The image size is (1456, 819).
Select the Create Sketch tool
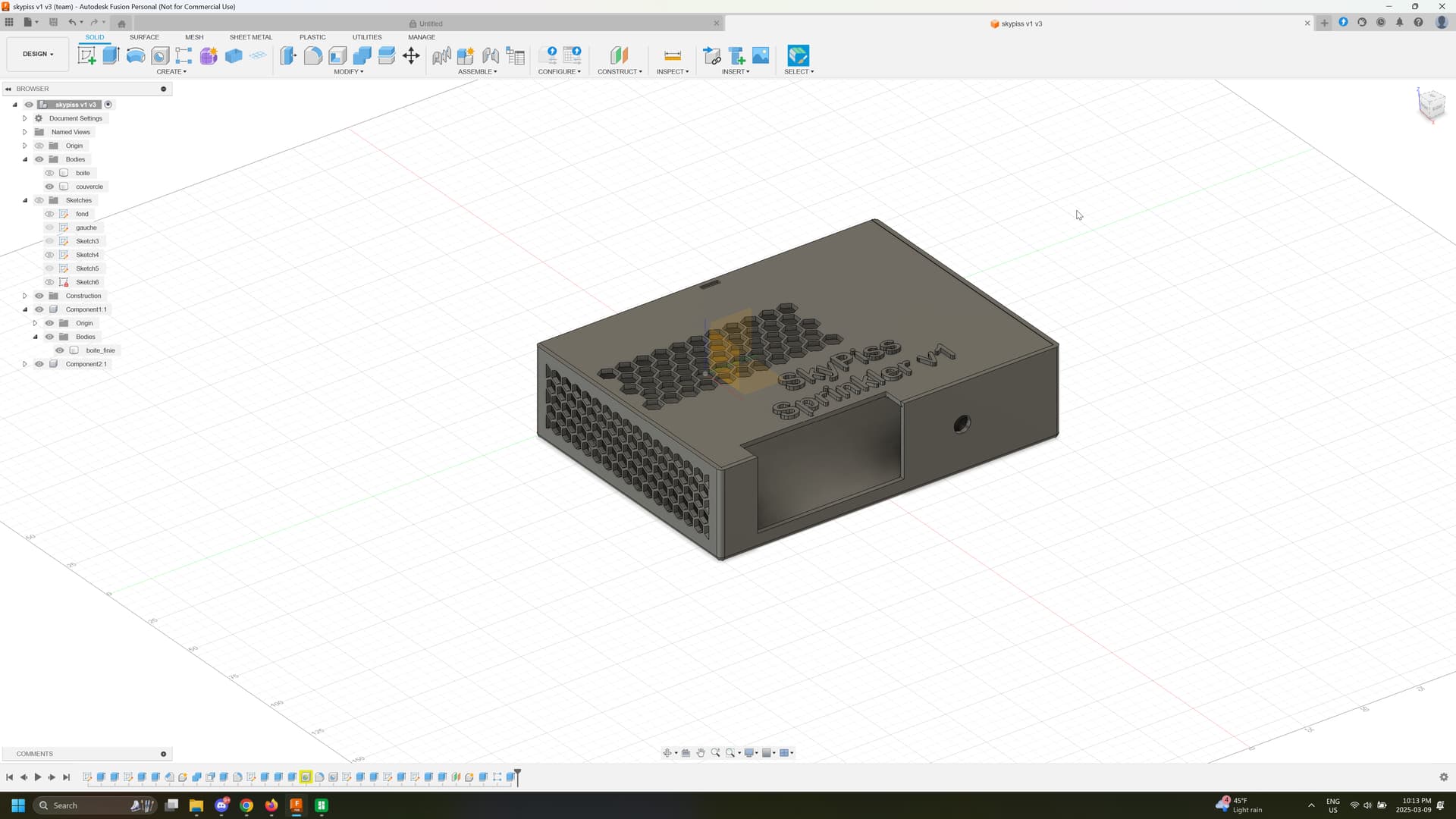(x=86, y=55)
